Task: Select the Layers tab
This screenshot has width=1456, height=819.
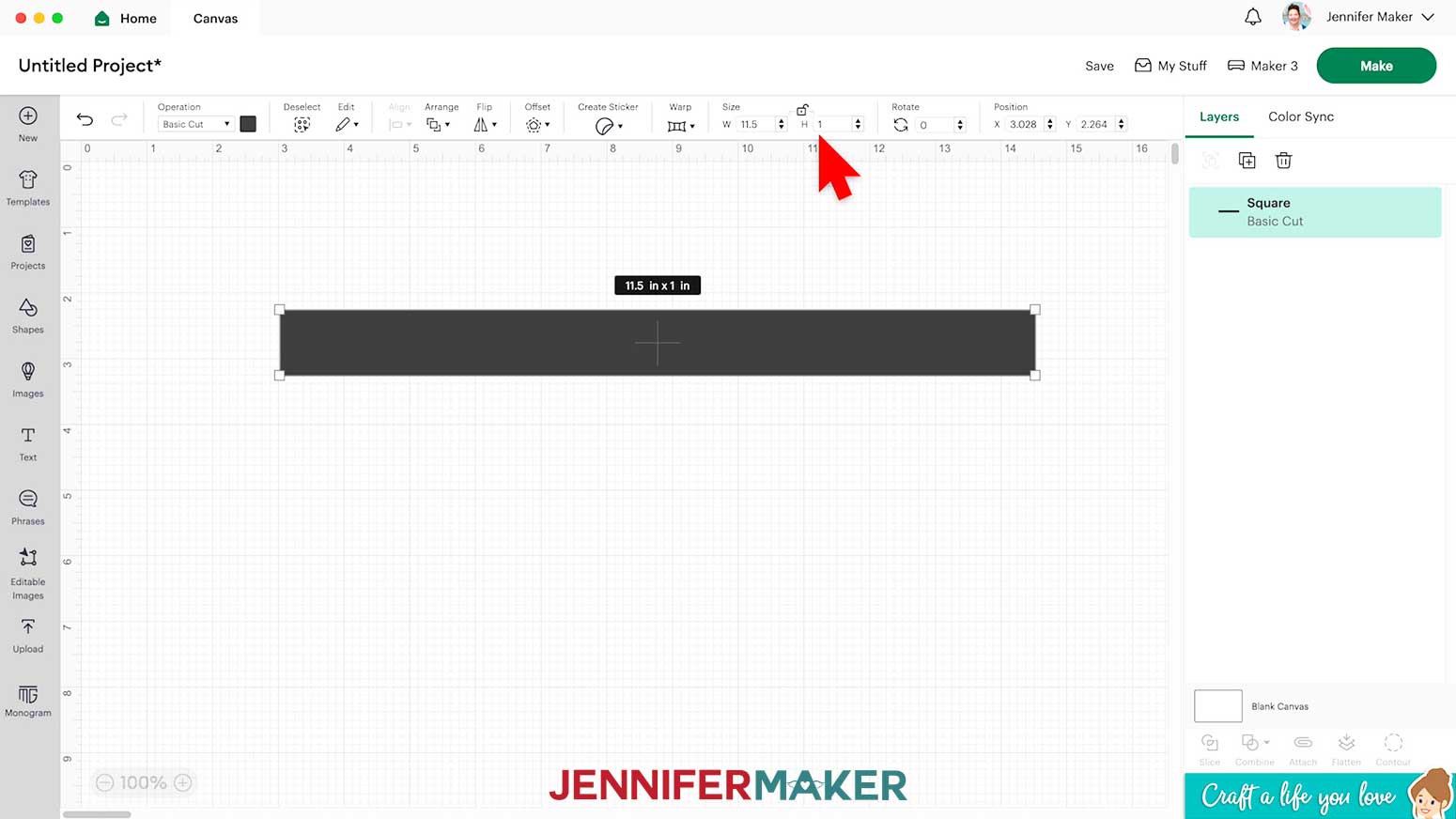Action: (1219, 116)
